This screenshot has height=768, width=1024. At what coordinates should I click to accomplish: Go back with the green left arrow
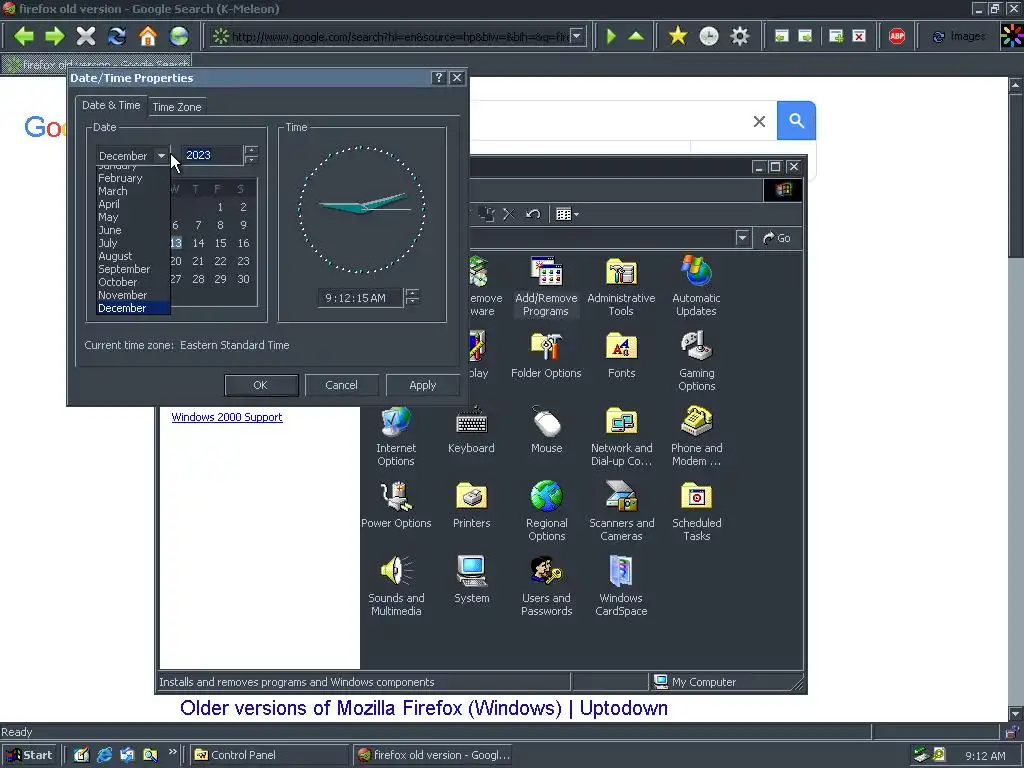pyautogui.click(x=24, y=36)
